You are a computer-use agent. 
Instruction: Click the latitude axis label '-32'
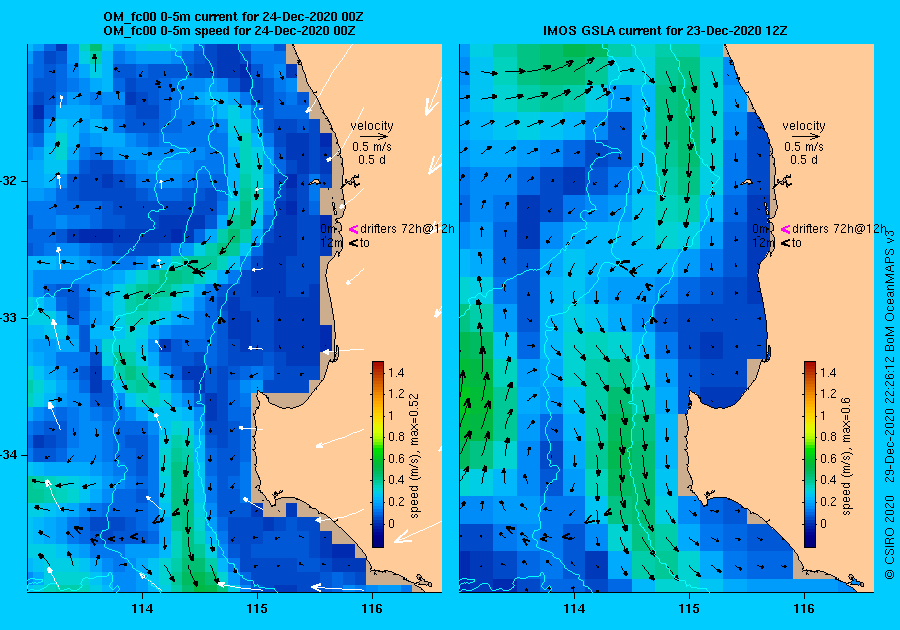point(10,181)
